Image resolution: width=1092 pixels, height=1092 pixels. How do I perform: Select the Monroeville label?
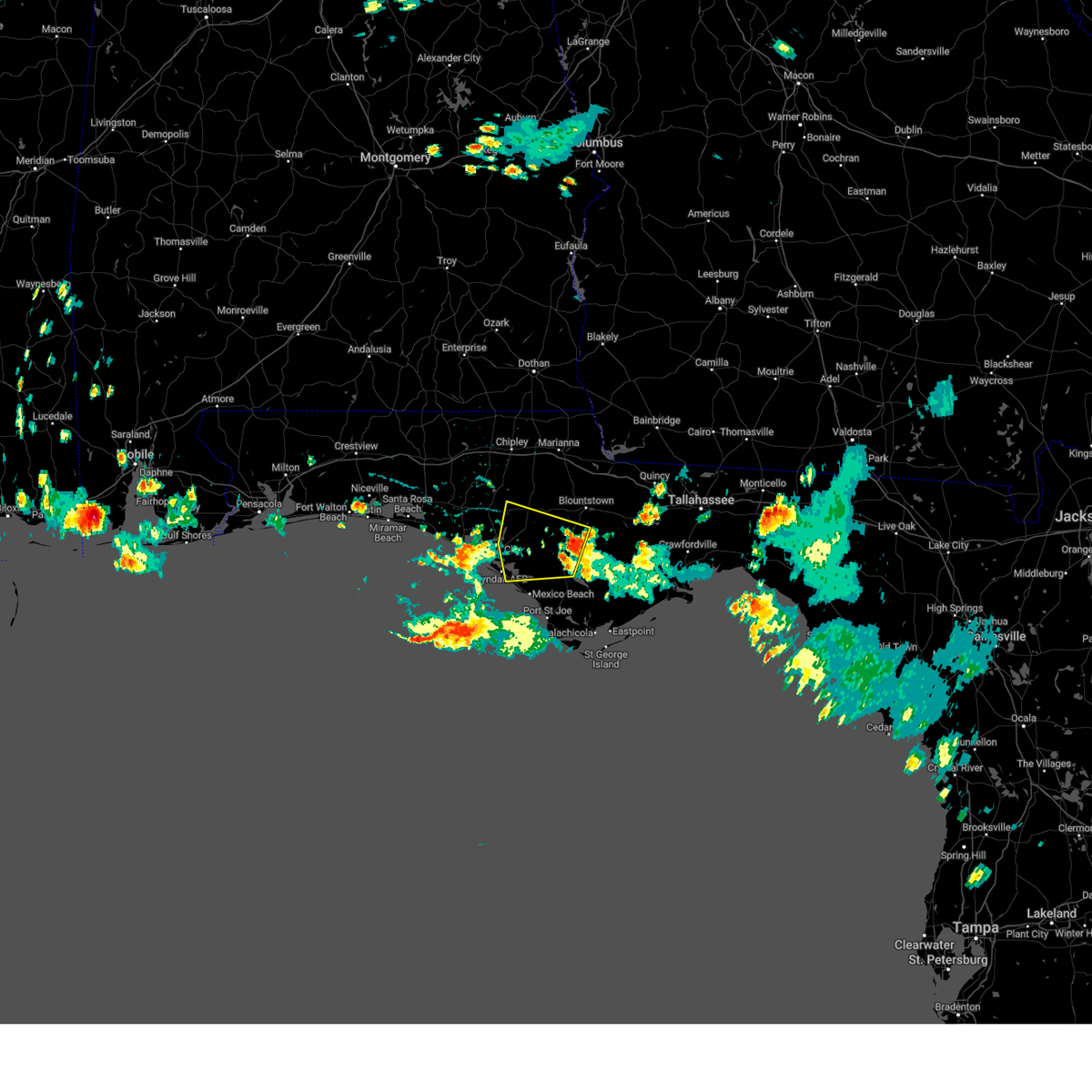pos(243,310)
